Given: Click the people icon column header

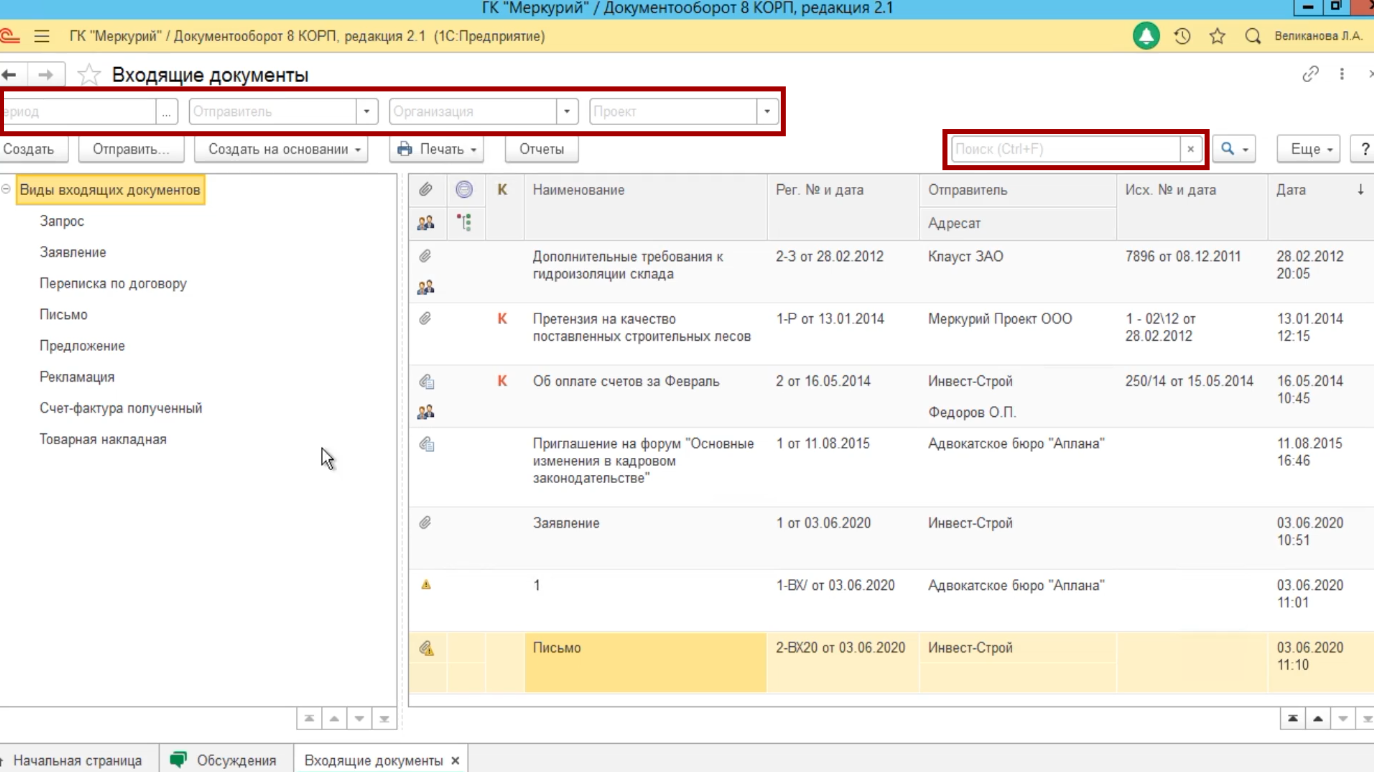Looking at the screenshot, I should (425, 223).
